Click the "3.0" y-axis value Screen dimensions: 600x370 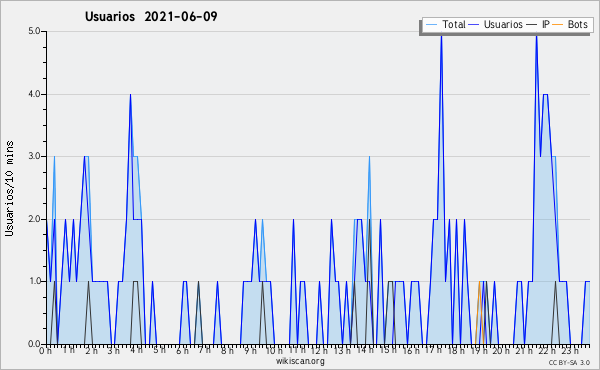coord(34,156)
